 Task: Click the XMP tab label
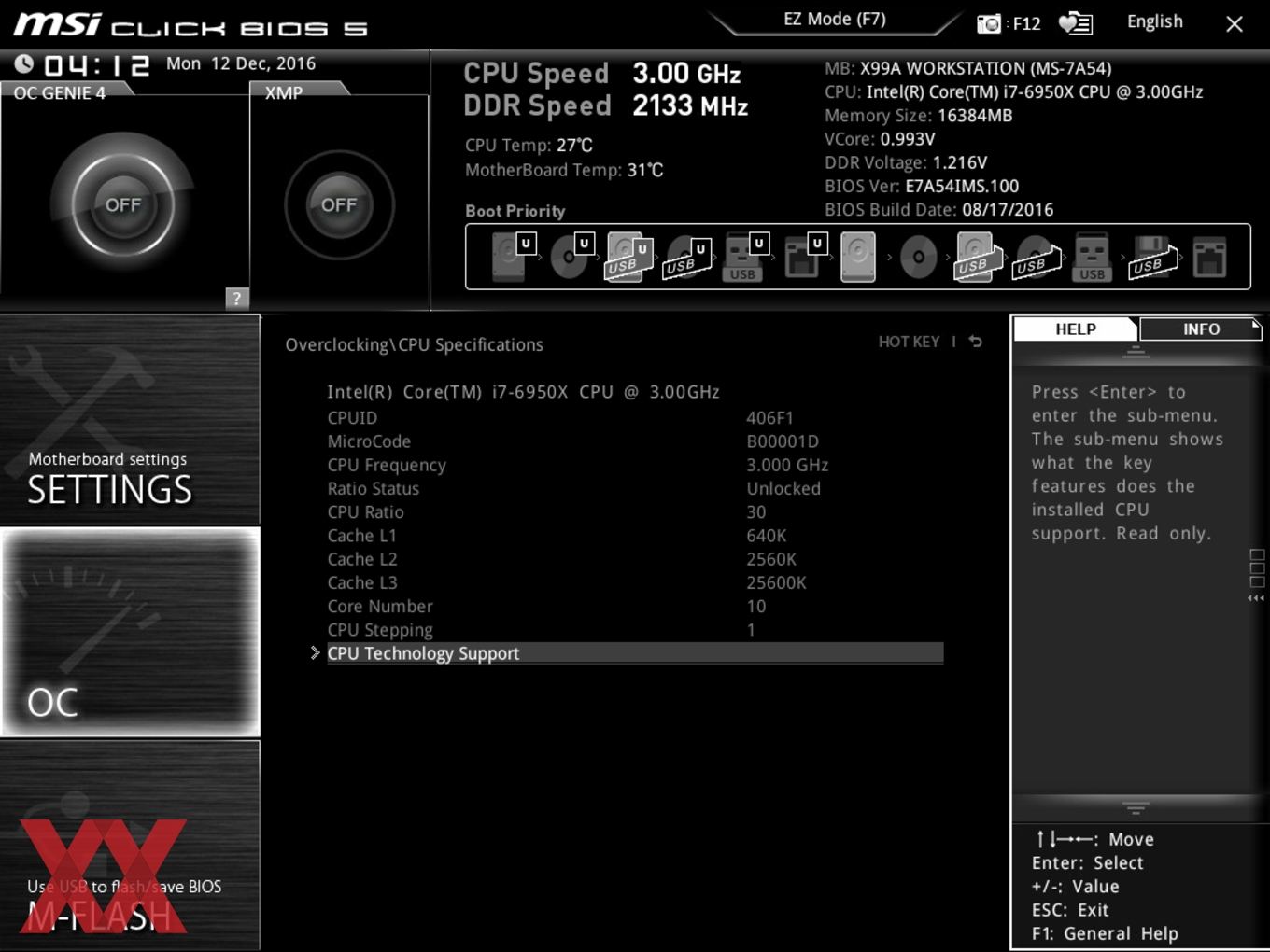pos(284,93)
